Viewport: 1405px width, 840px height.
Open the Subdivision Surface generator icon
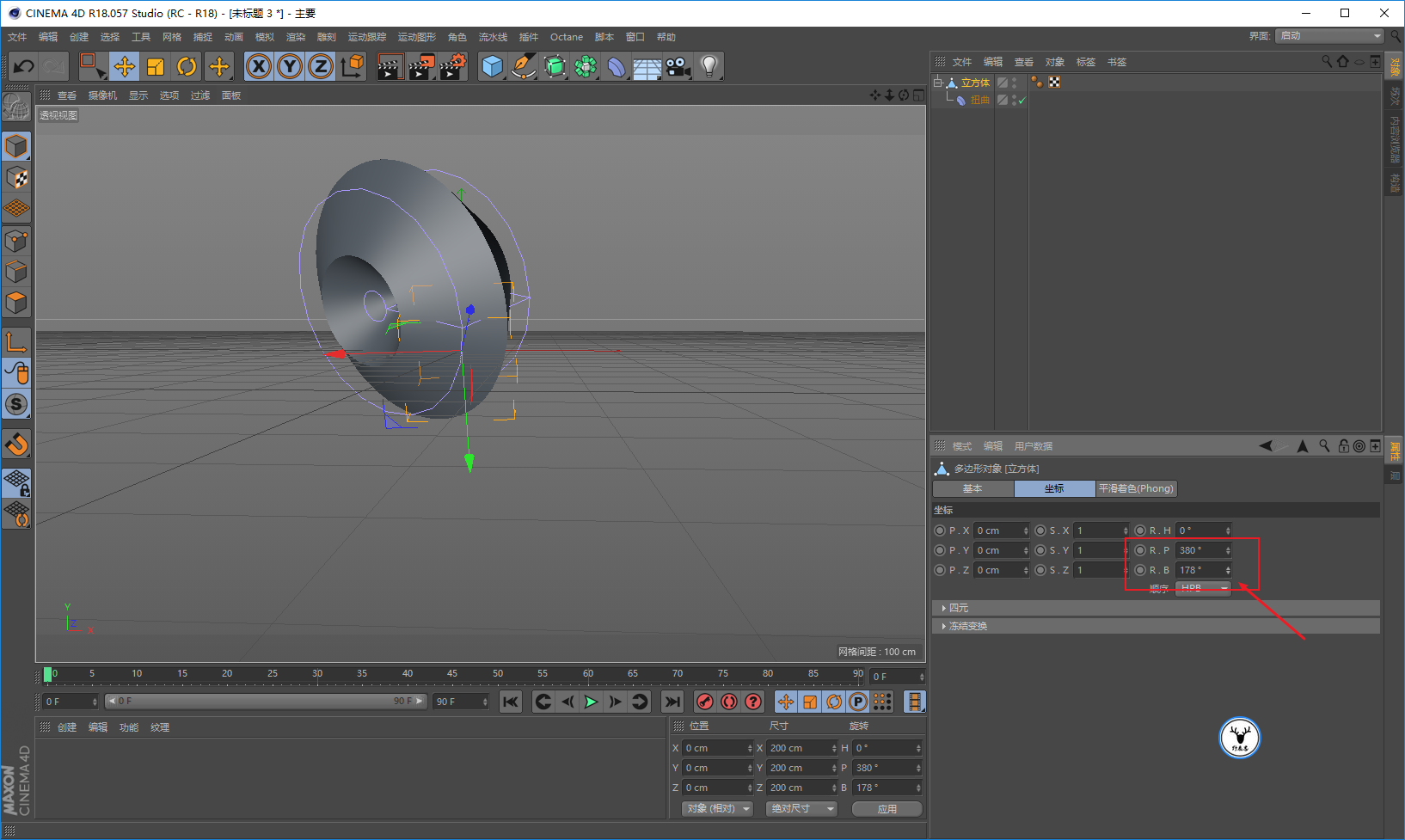555,66
